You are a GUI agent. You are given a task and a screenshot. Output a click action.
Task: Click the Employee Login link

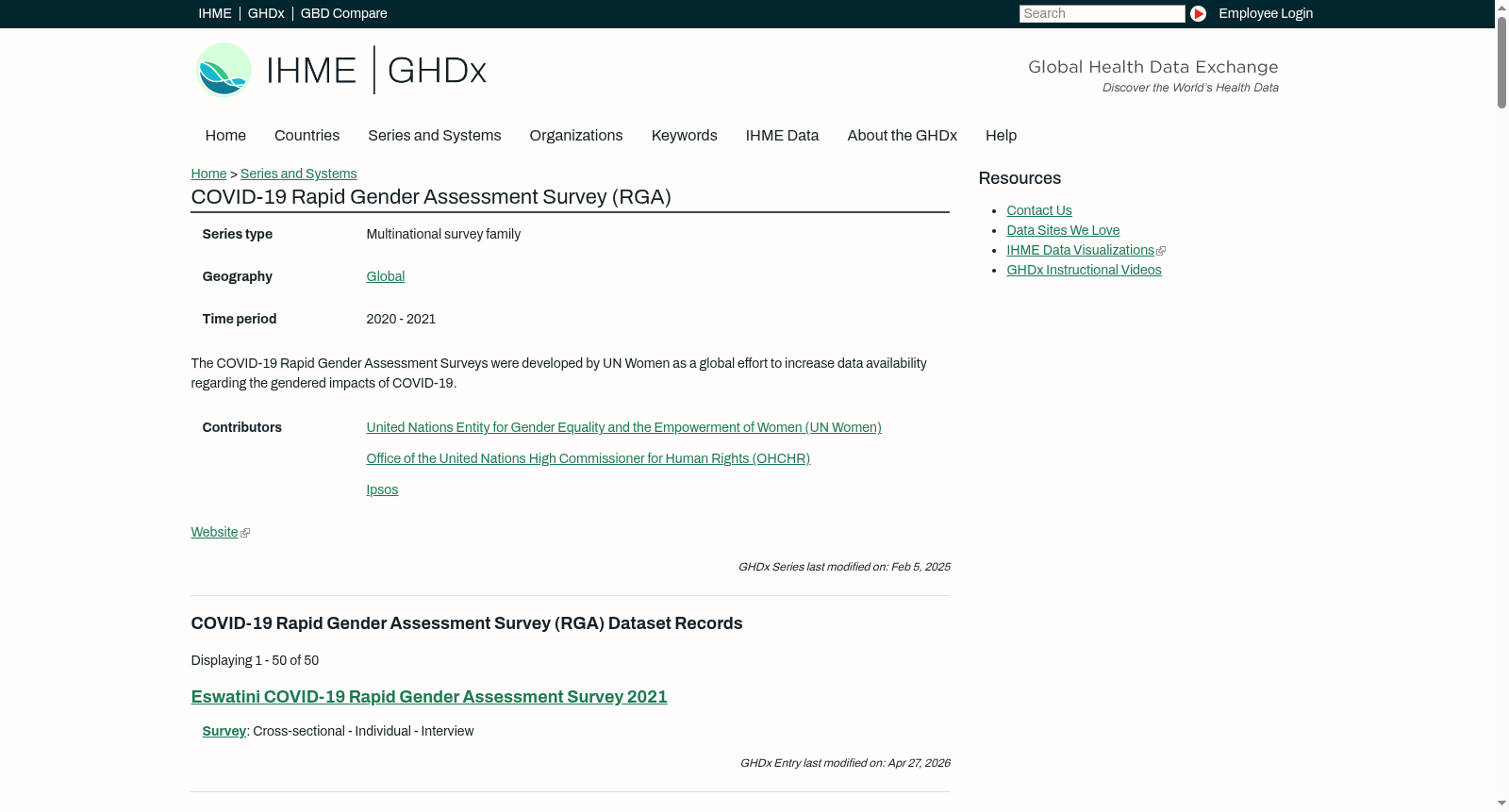[x=1266, y=13]
